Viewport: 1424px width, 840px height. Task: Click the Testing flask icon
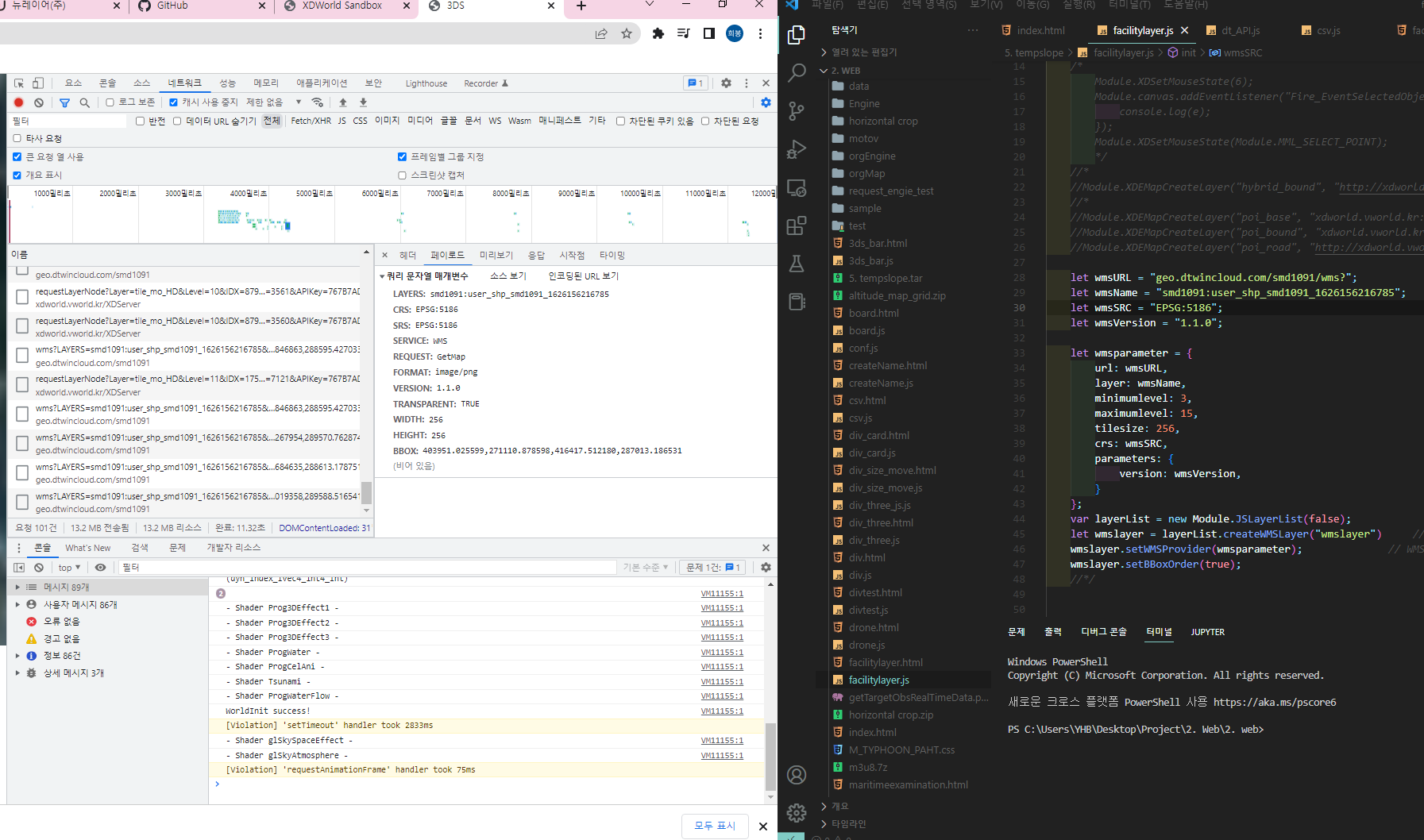[x=797, y=264]
